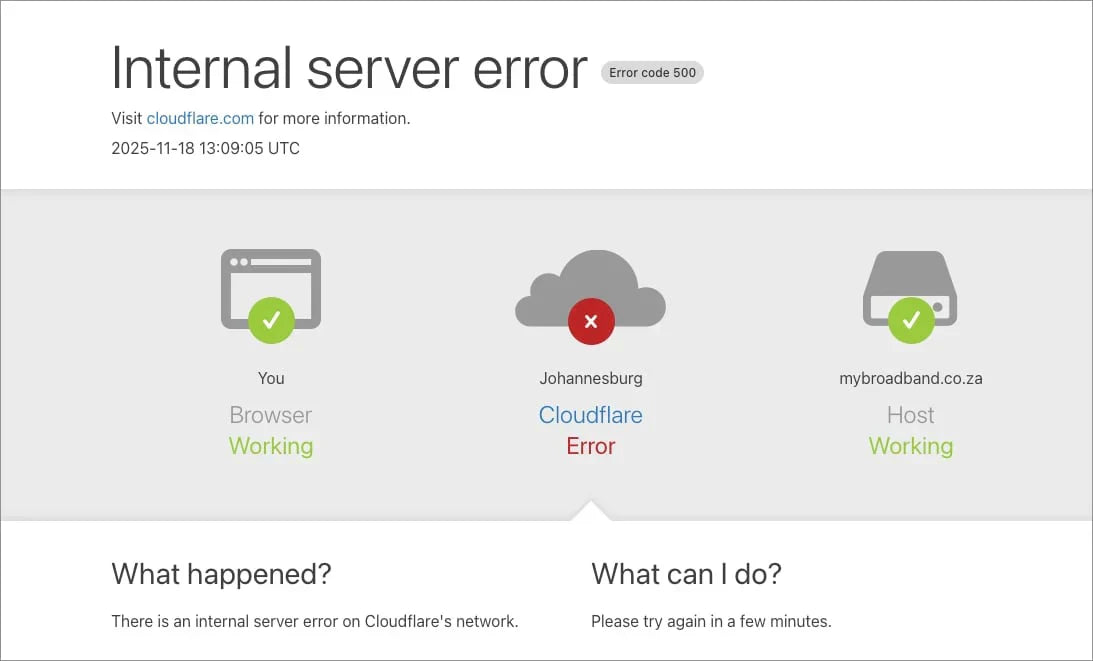Click the 'Error code 500' badge
This screenshot has height=661, width=1093.
651,72
